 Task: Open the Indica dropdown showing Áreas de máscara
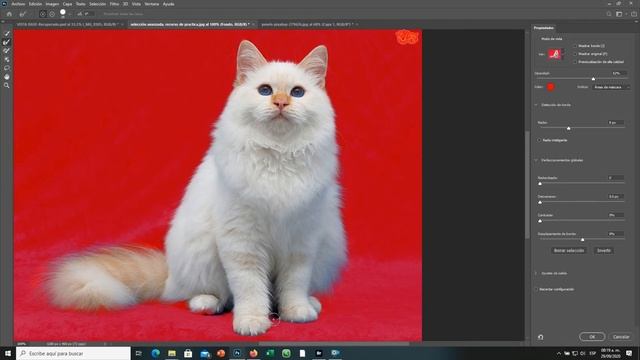(x=611, y=87)
